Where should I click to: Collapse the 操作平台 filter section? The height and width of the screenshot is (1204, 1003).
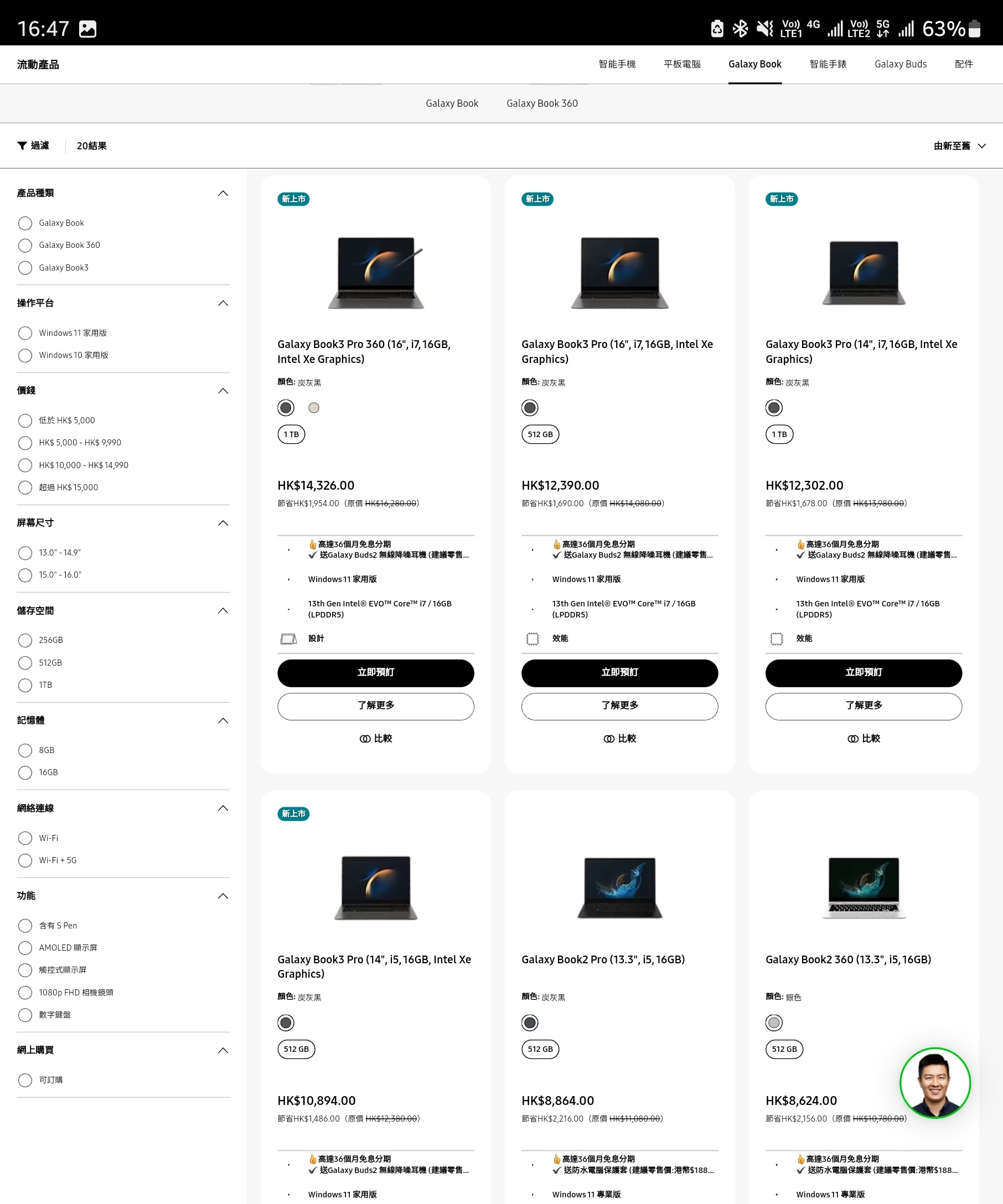(x=223, y=303)
